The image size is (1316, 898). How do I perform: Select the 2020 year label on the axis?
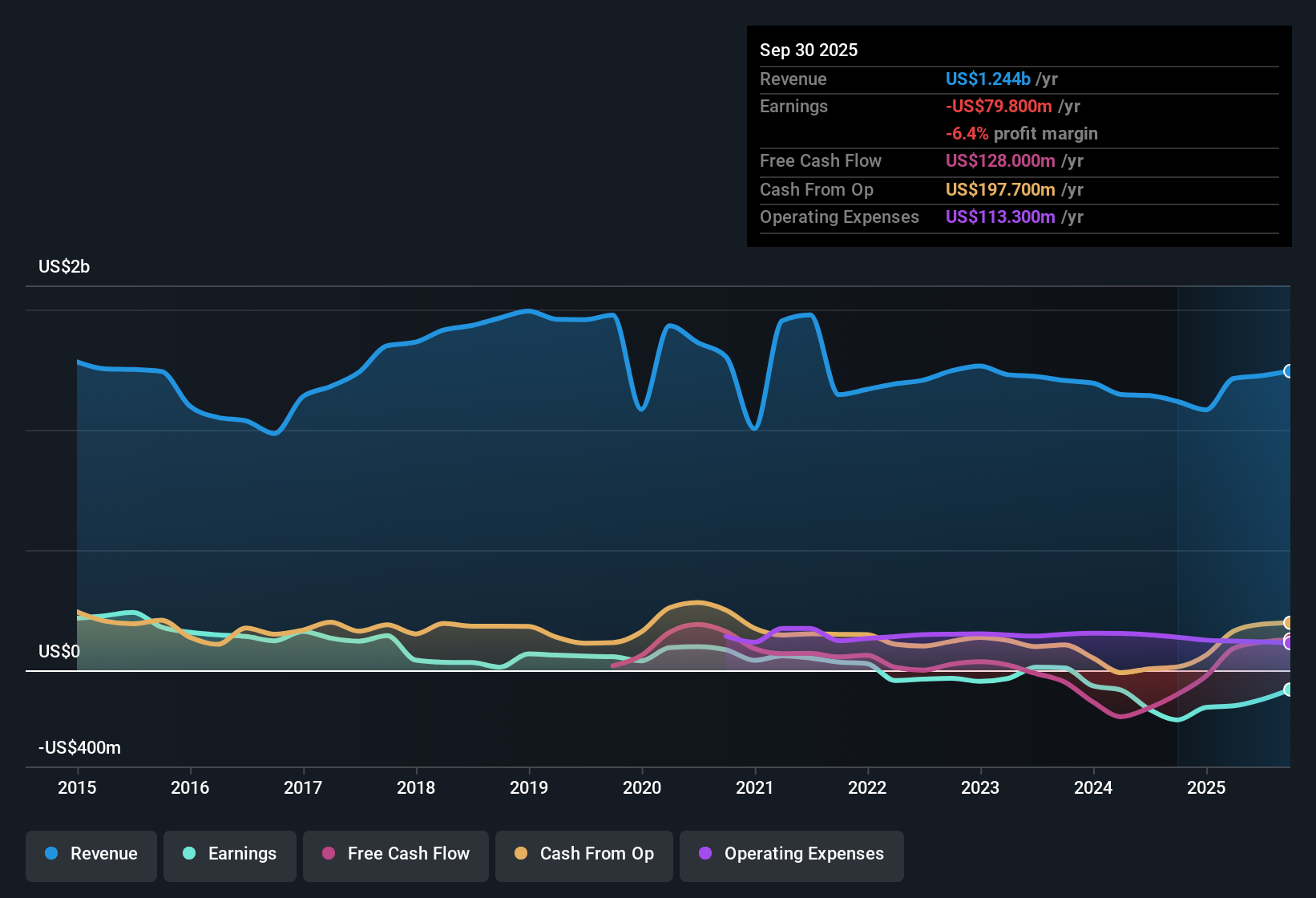(x=643, y=788)
